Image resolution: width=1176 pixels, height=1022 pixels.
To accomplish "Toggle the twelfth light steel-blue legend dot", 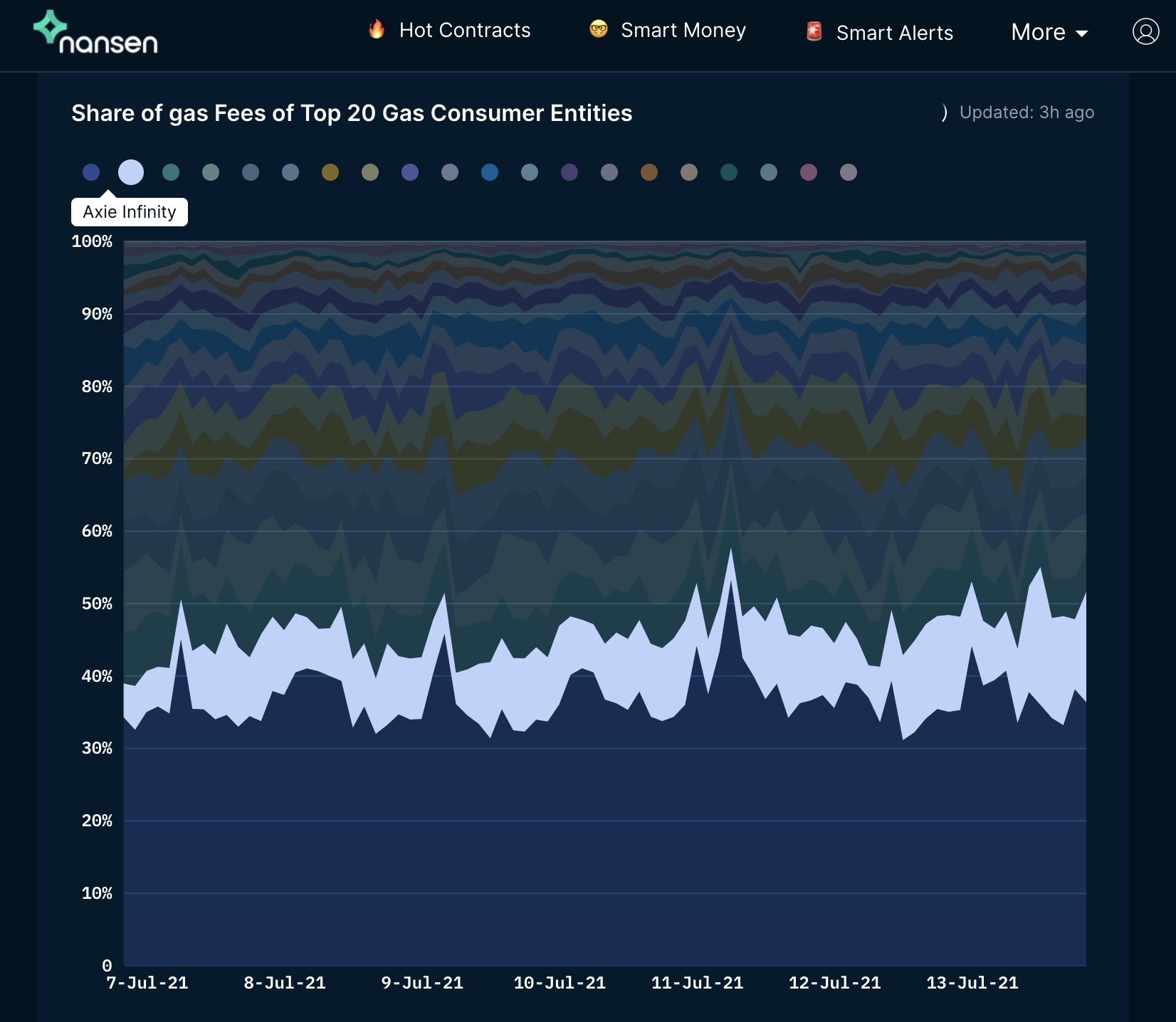I will point(530,172).
